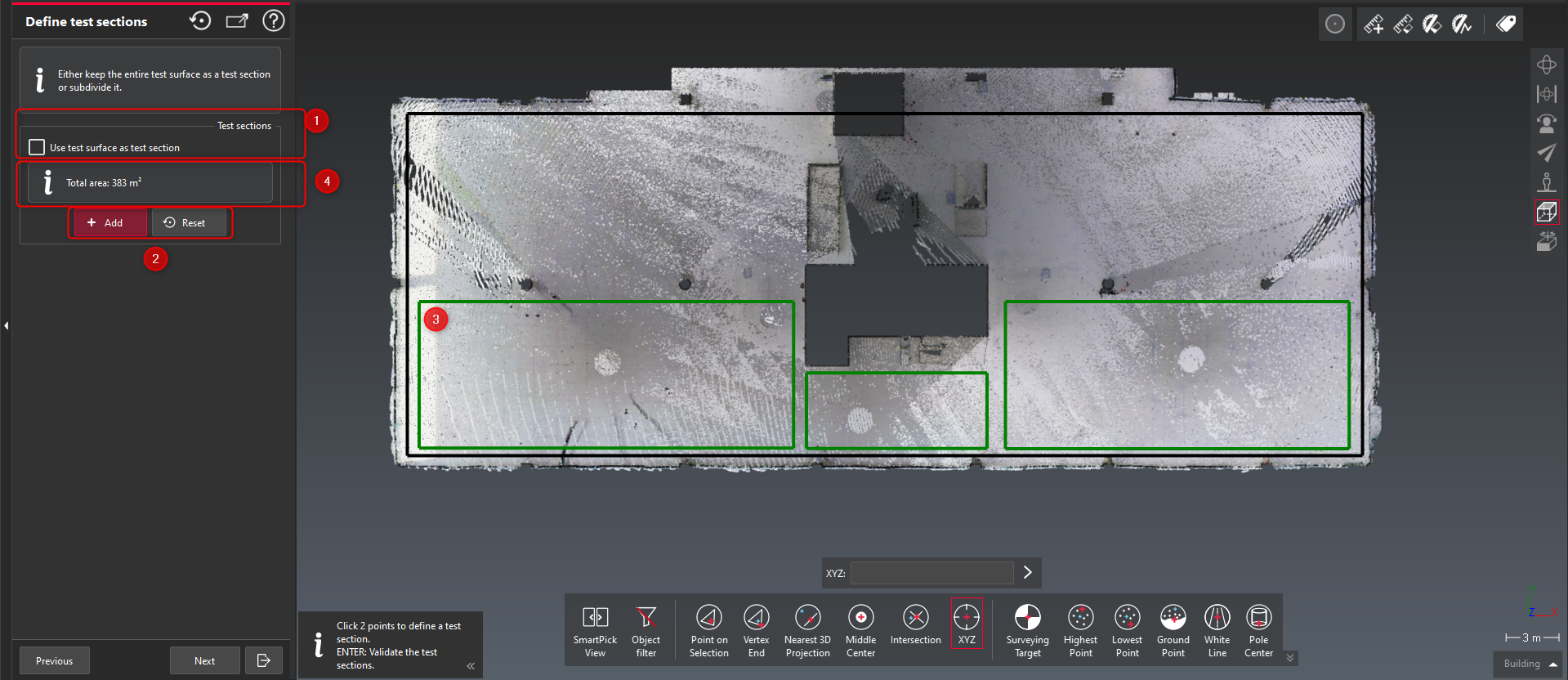The height and width of the screenshot is (680, 1568).
Task: Expand the Building dropdown at bottom right
Action: pyautogui.click(x=1528, y=664)
